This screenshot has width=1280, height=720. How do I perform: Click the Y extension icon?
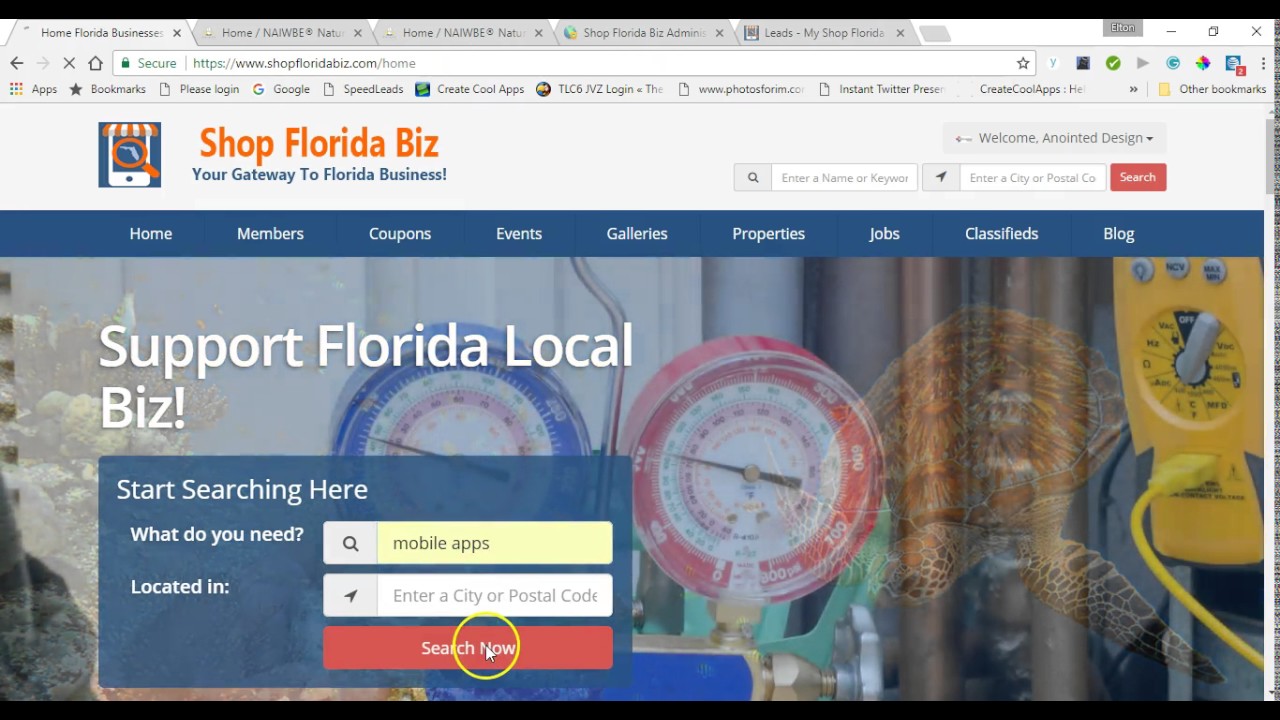coord(1053,63)
